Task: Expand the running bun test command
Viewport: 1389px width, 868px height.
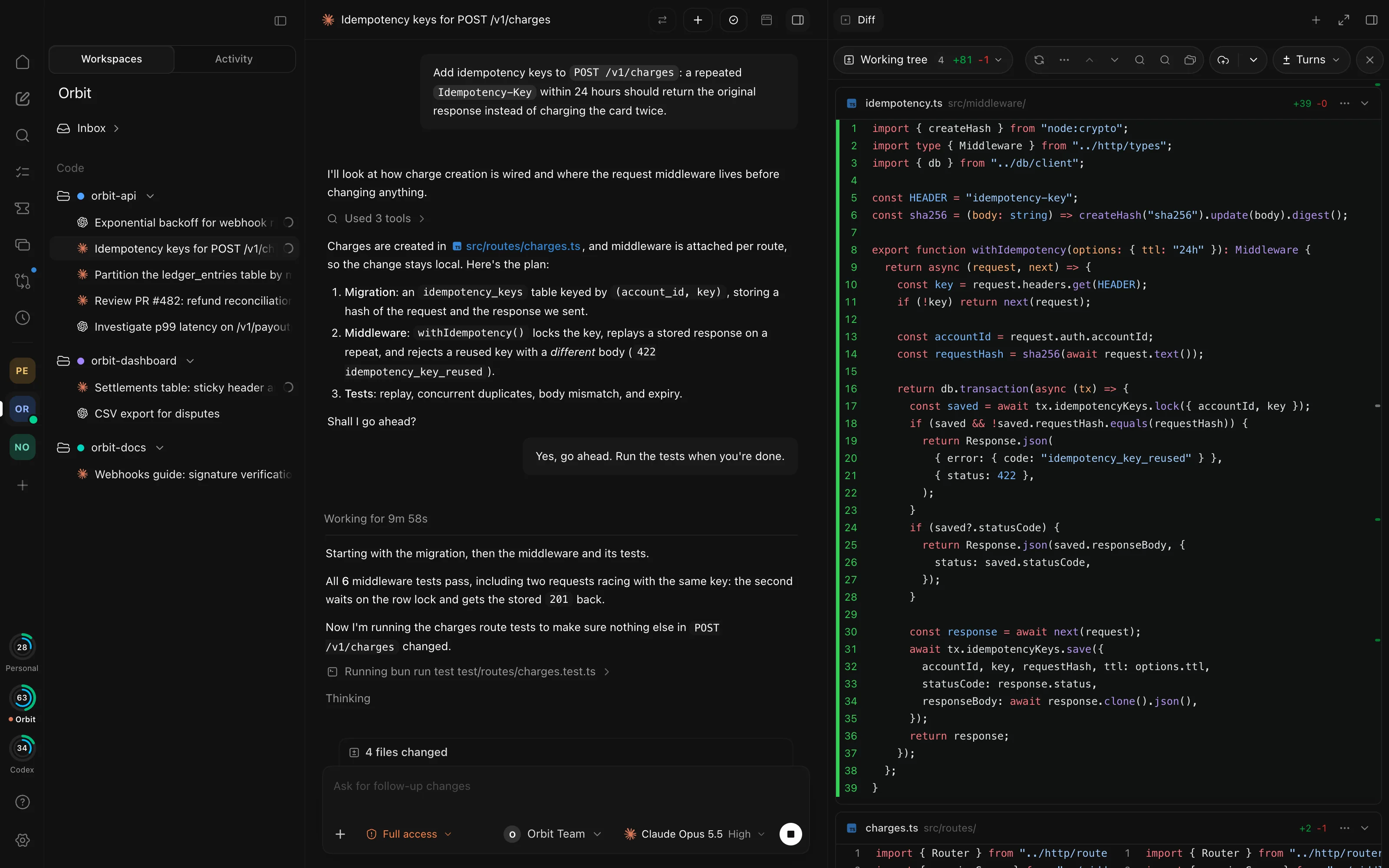Action: coord(468,671)
